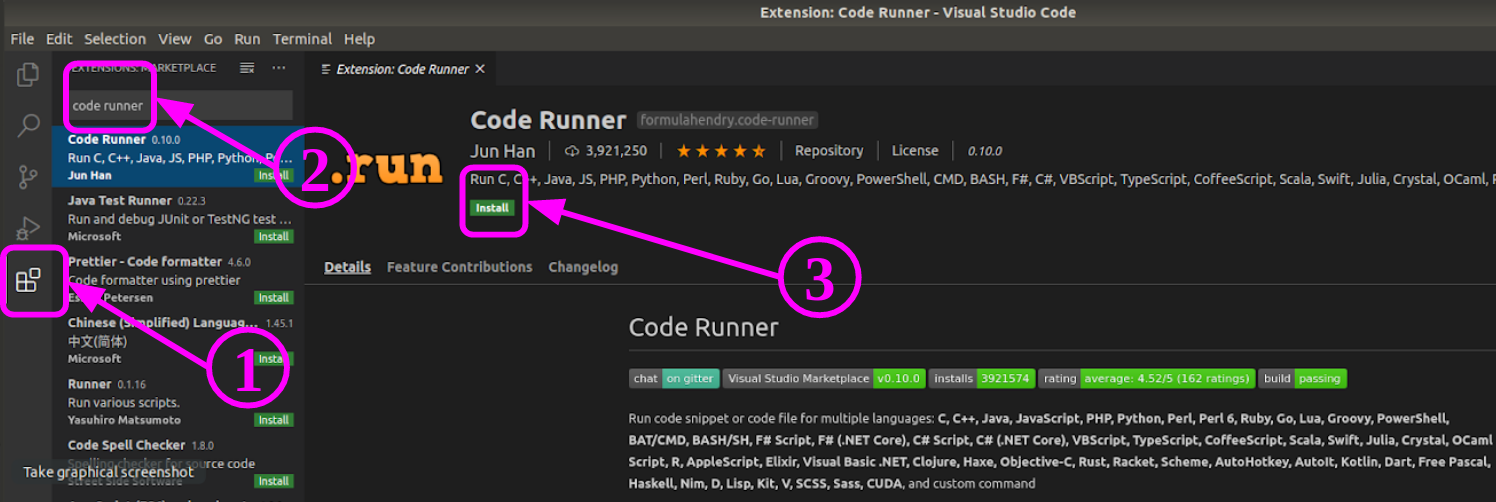Open the Extensions panel more actions menu
The width and height of the screenshot is (1496, 502).
[x=279, y=68]
